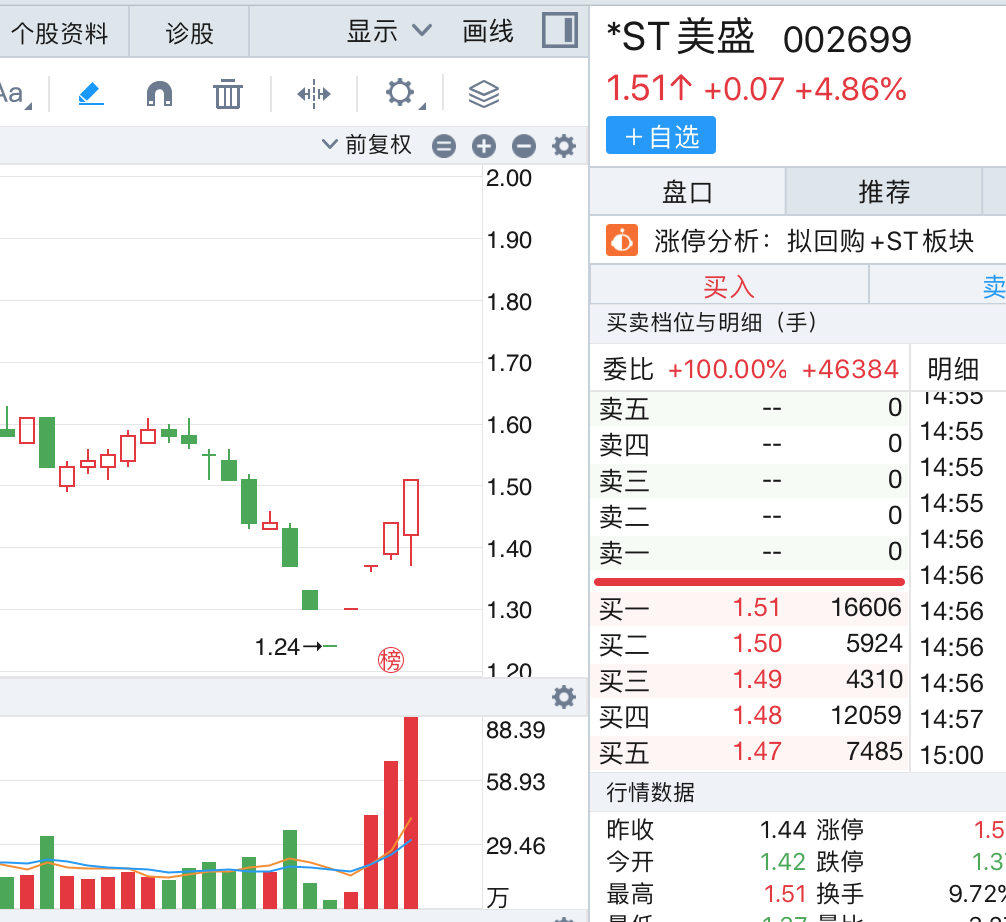Click the trash icon to delete drawings
1006x922 pixels.
[228, 94]
